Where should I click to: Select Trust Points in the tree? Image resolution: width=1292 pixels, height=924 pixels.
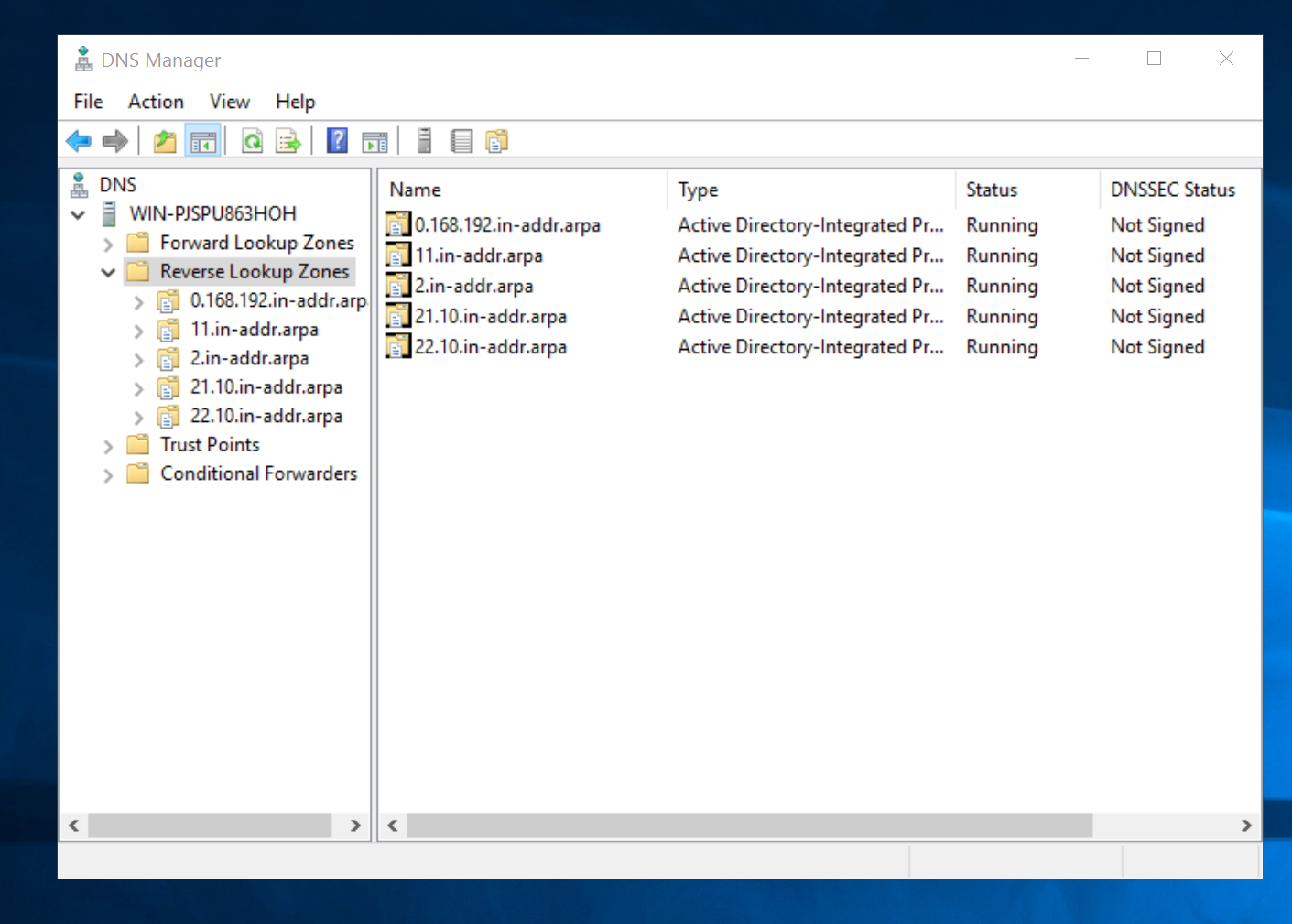[x=210, y=444]
